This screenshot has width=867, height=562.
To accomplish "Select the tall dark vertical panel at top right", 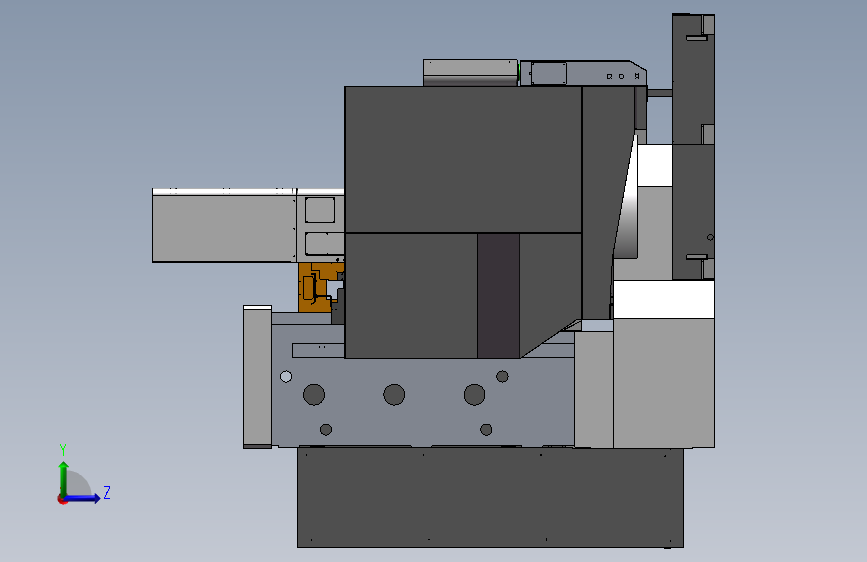I will point(693,147).
